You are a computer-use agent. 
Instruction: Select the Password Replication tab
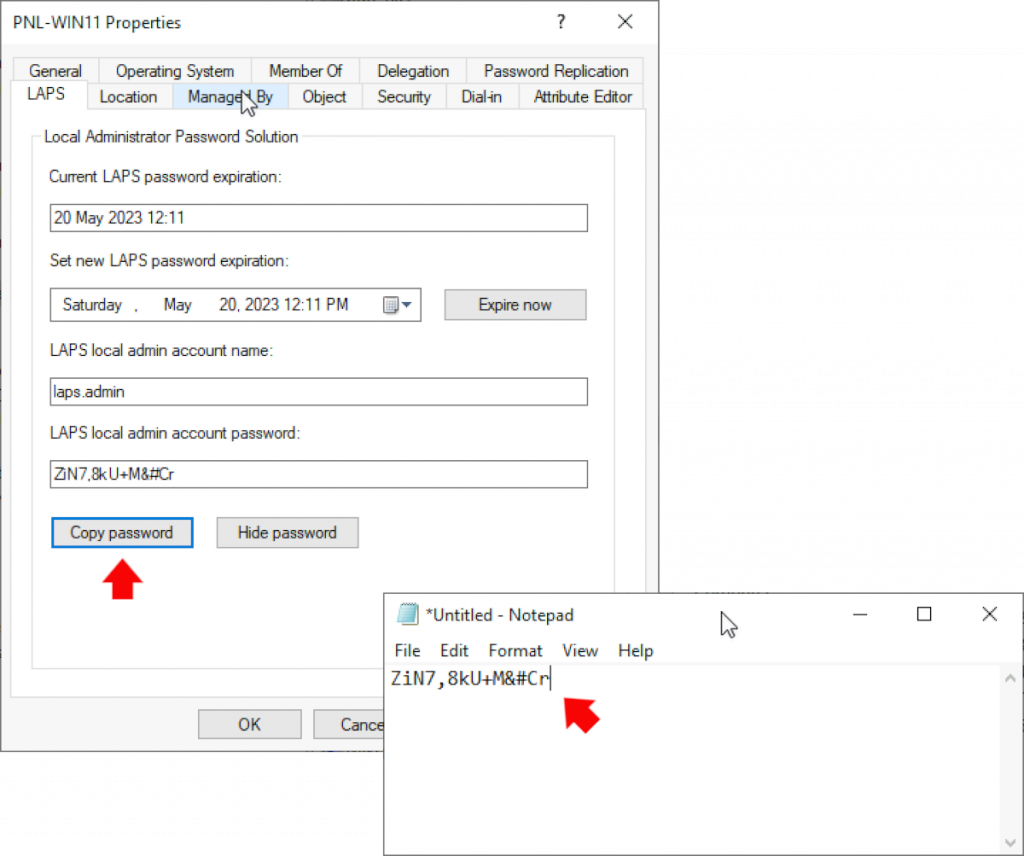click(x=556, y=70)
